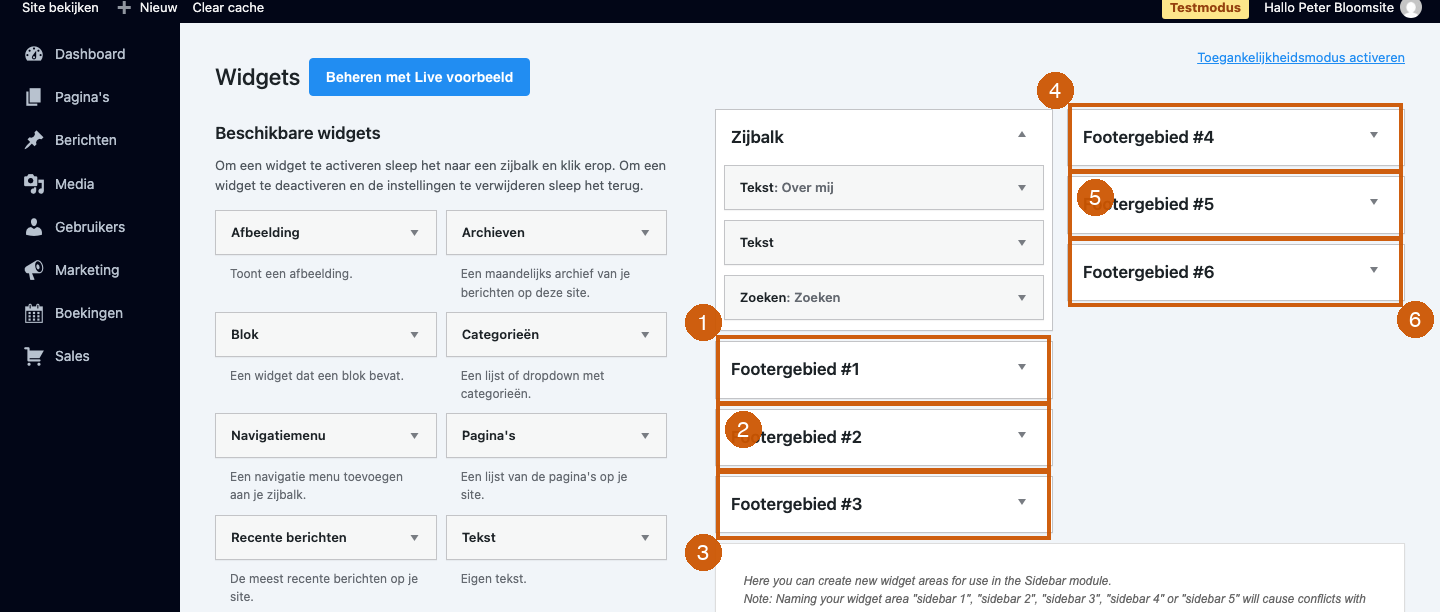Viewport: 1440px width, 612px height.
Task: Open the user avatar in admin bar
Action: [x=1411, y=8]
